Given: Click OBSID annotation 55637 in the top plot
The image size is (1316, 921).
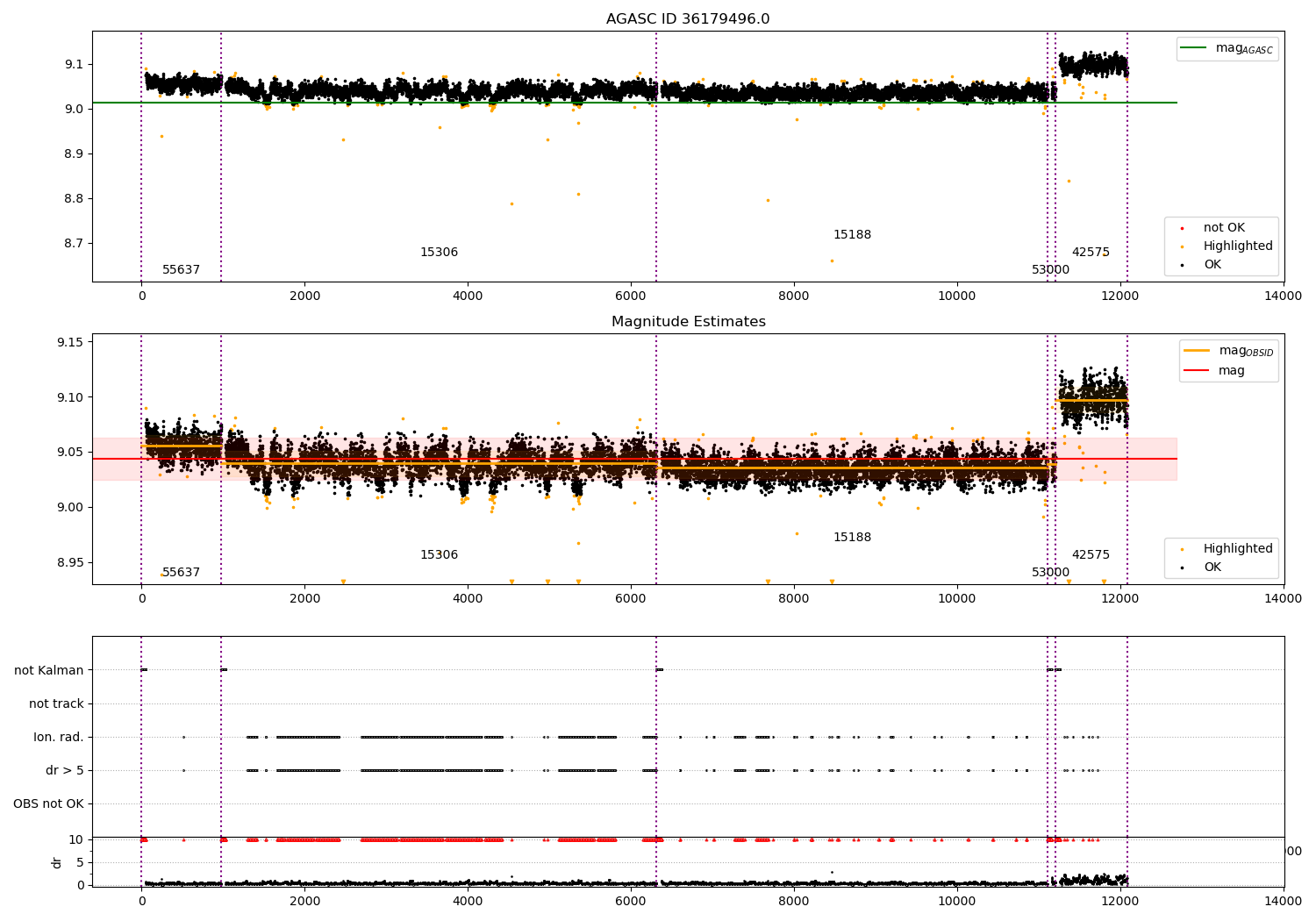Looking at the screenshot, I should coord(182,270).
